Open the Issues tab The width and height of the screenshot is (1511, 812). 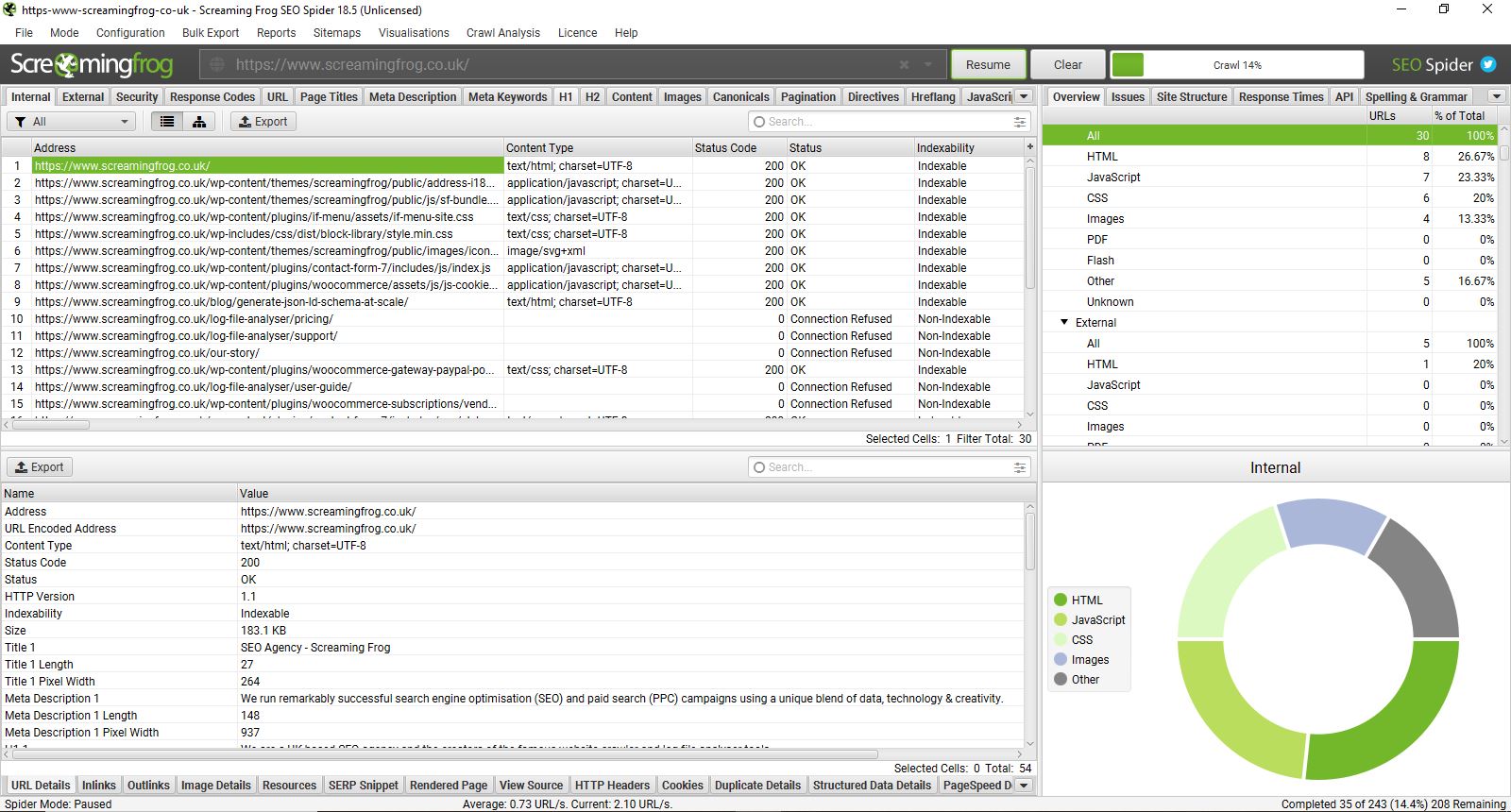[1128, 96]
